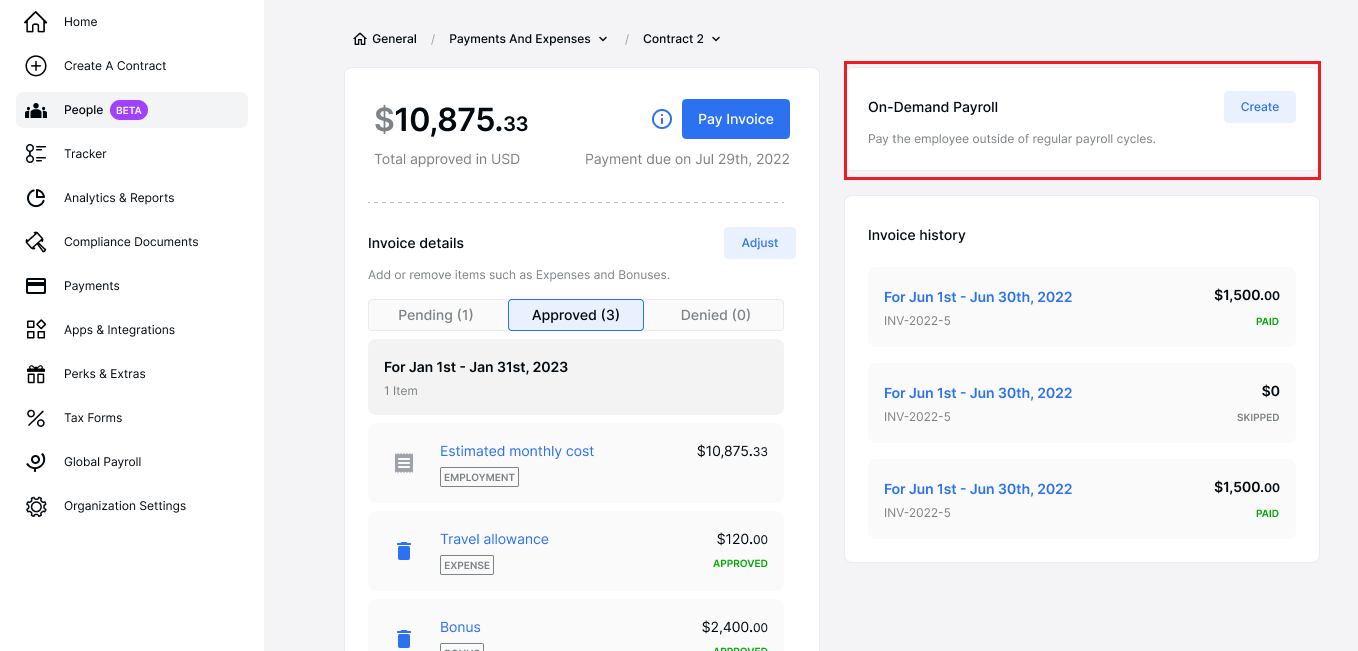Click the info icon beside Pay Invoice
The image size is (1358, 651).
point(661,119)
